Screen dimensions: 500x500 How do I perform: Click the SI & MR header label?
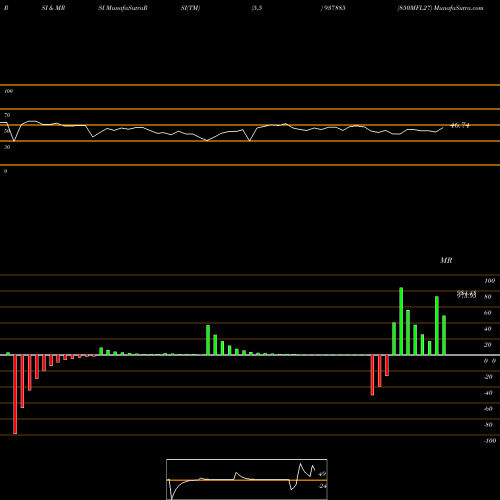[53, 8]
